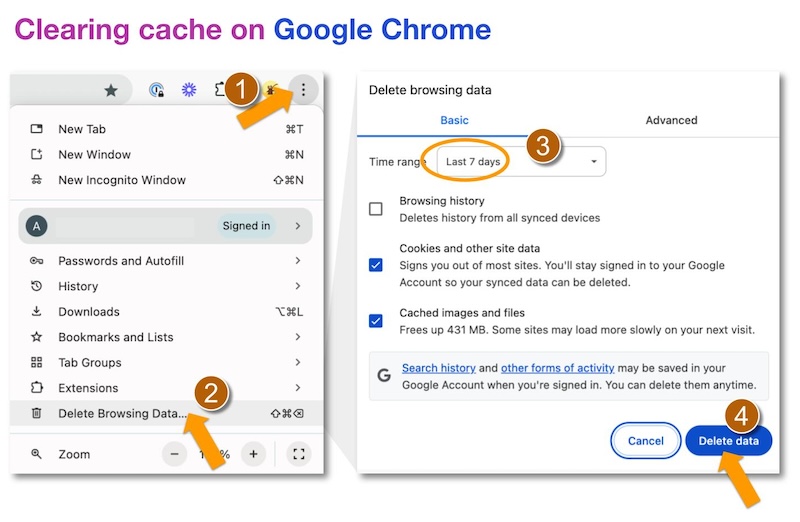Click the Tab Groups grid icon

(x=37, y=362)
